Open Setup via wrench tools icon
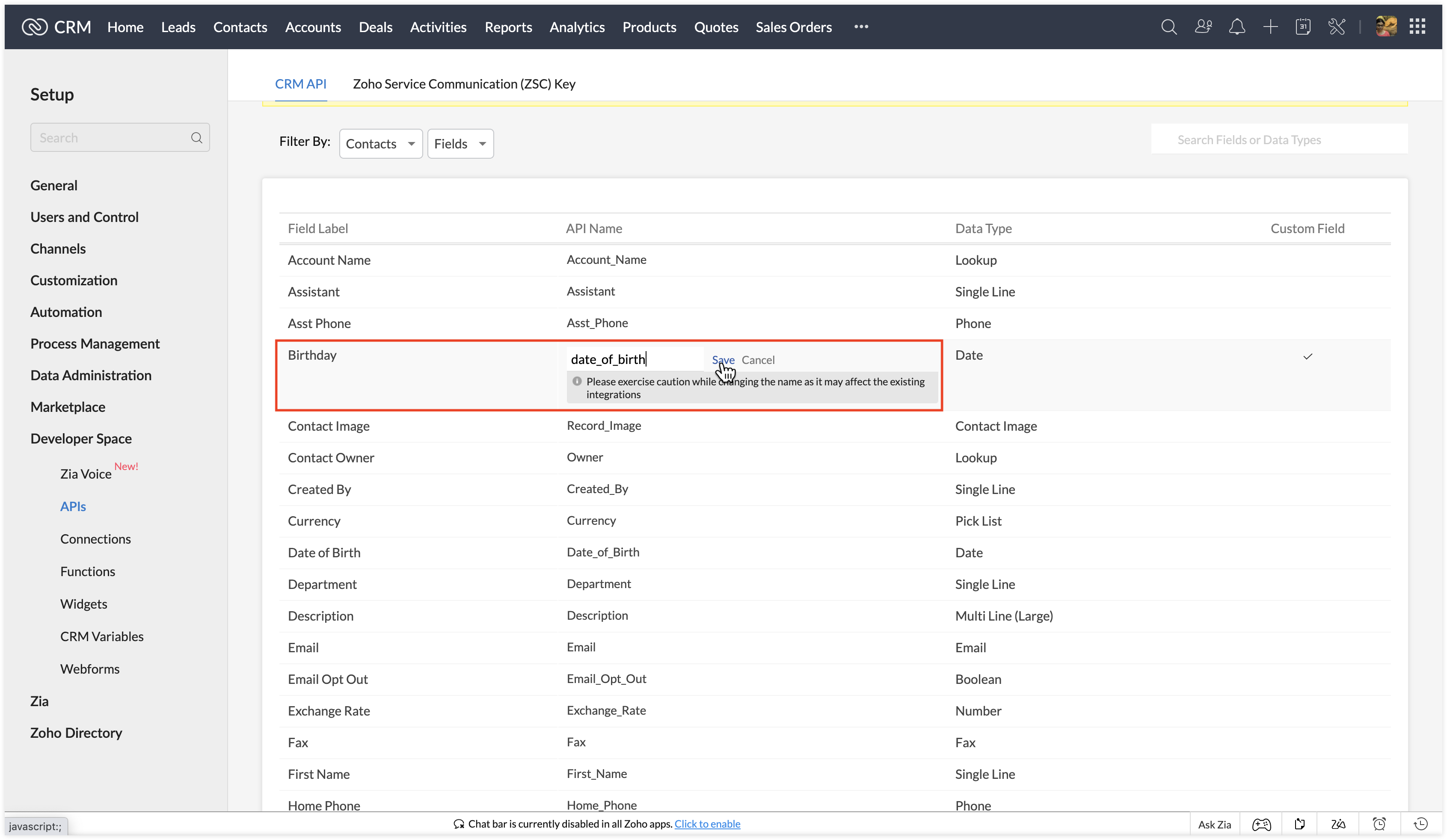The height and width of the screenshot is (840, 1447). [x=1336, y=27]
